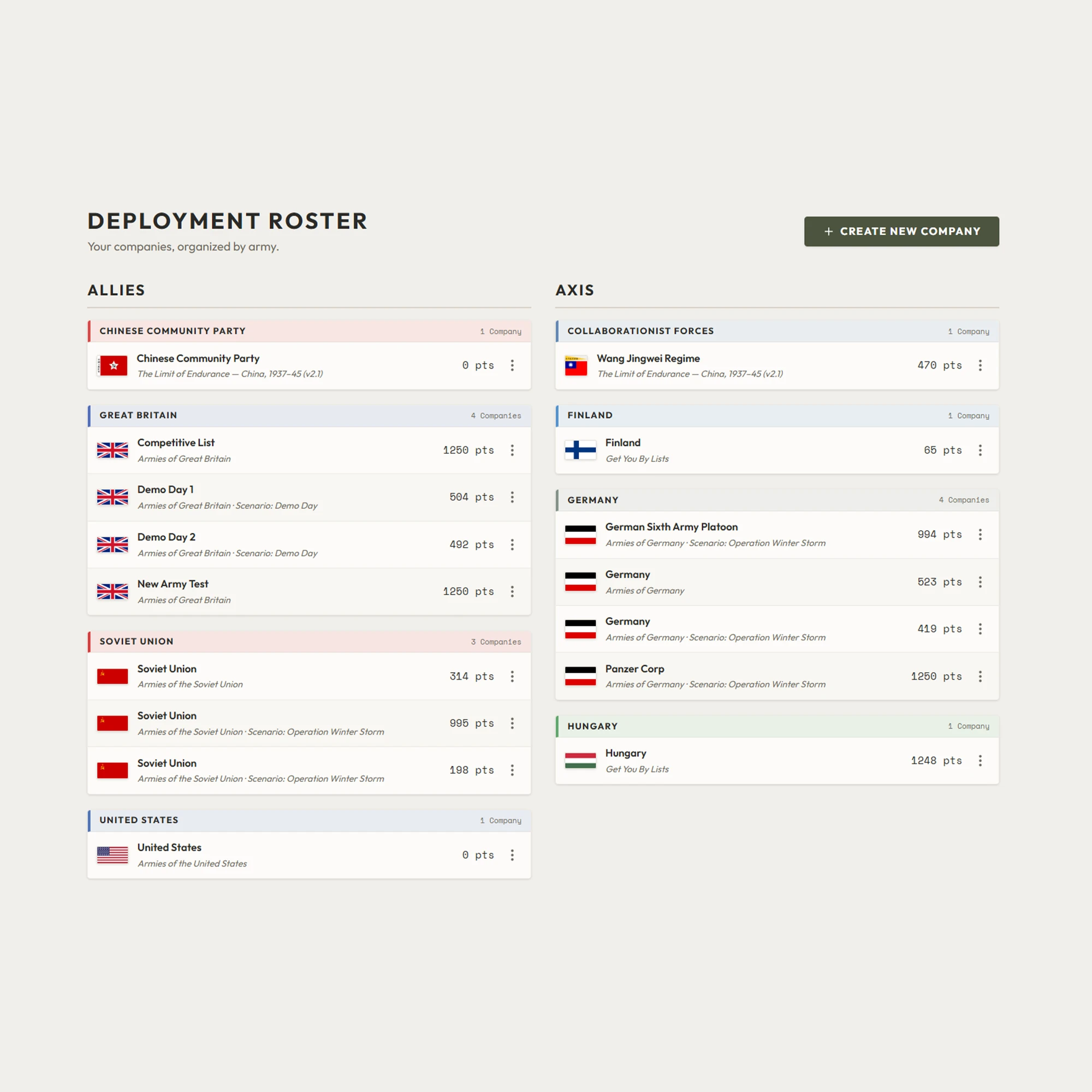The height and width of the screenshot is (1092, 1092).
Task: Open options menu for German Sixth Army Platoon
Action: 980,535
